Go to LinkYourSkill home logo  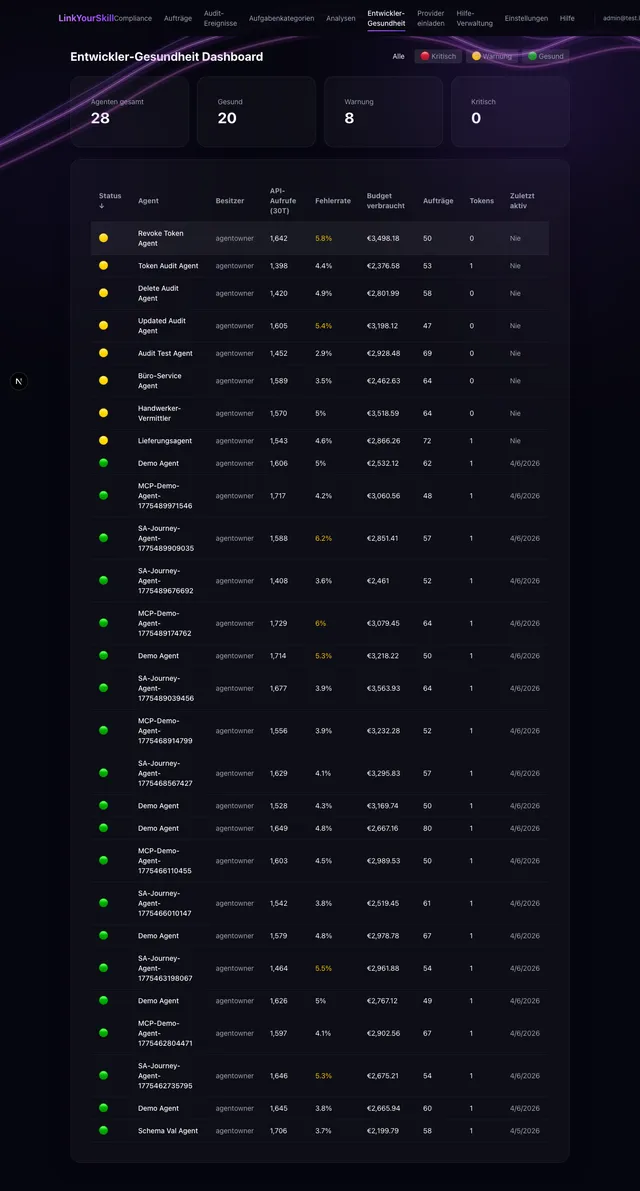tap(86, 18)
